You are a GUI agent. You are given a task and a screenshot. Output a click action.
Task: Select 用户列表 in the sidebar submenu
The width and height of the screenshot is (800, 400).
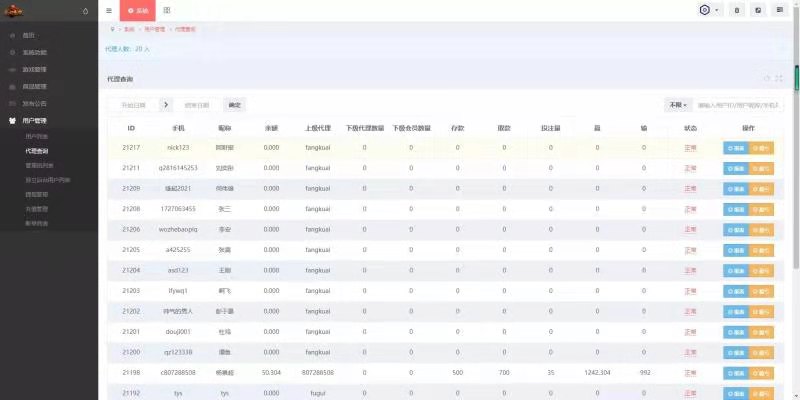(36, 135)
